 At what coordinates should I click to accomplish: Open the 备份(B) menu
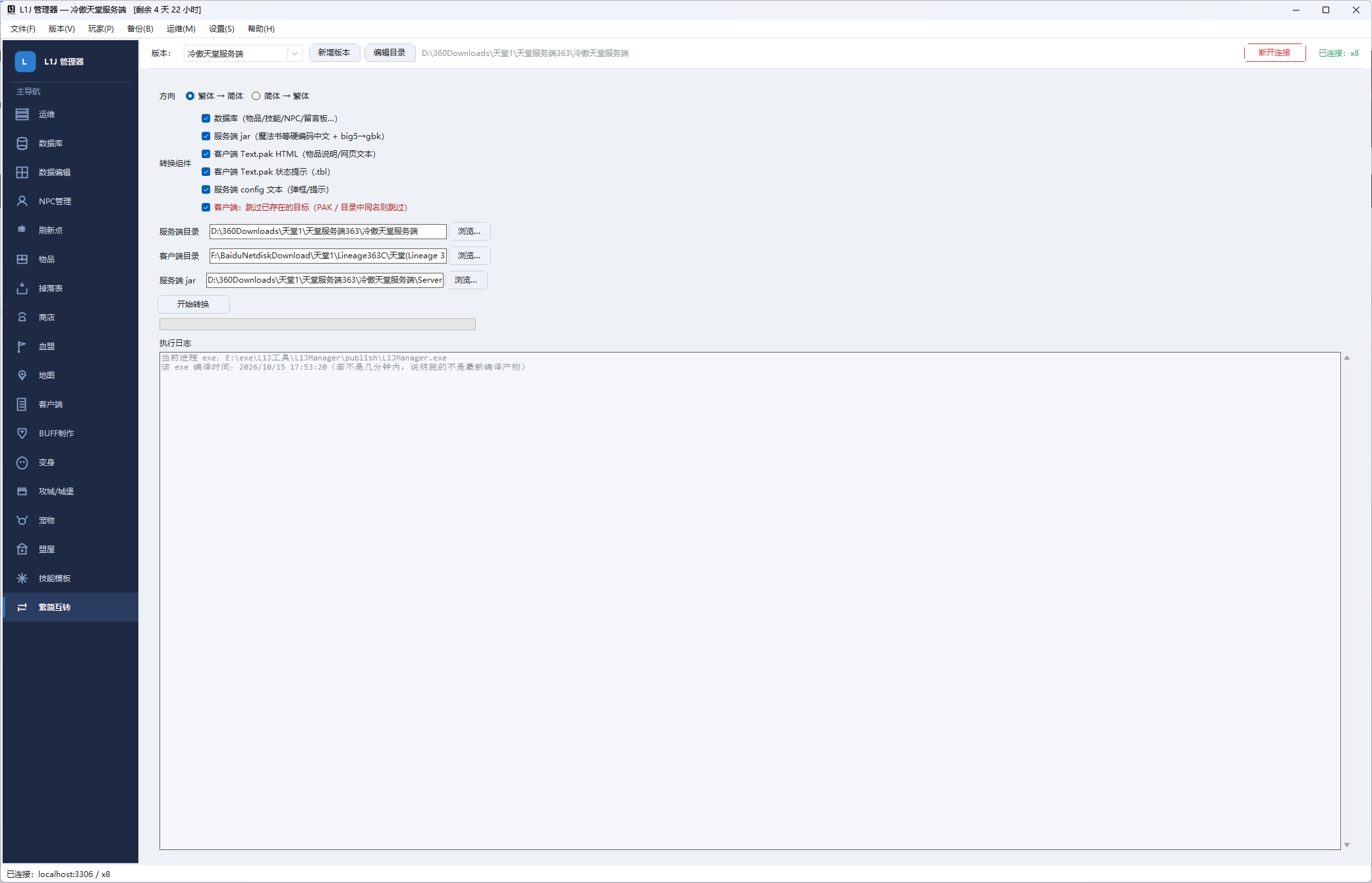[140, 29]
